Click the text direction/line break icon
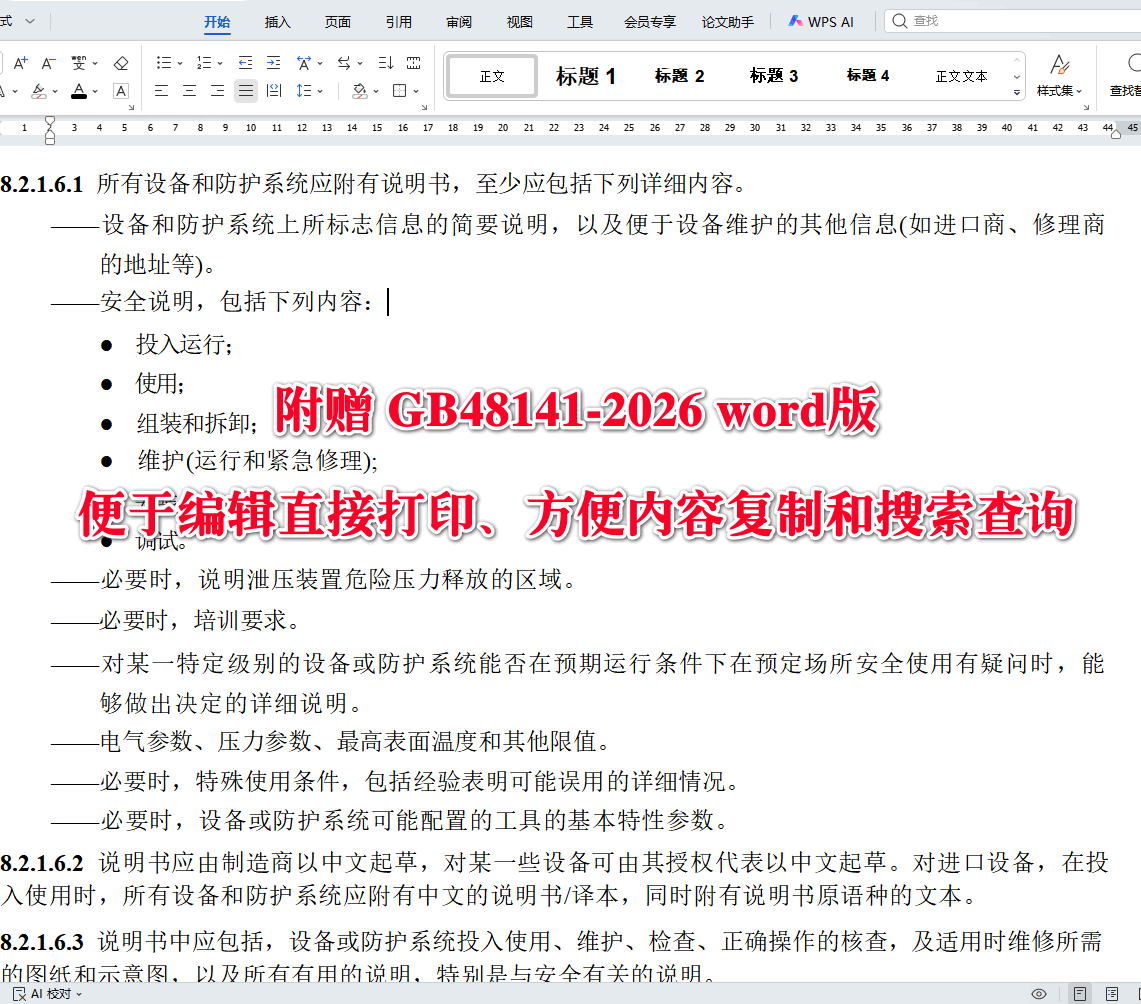 pyautogui.click(x=344, y=63)
